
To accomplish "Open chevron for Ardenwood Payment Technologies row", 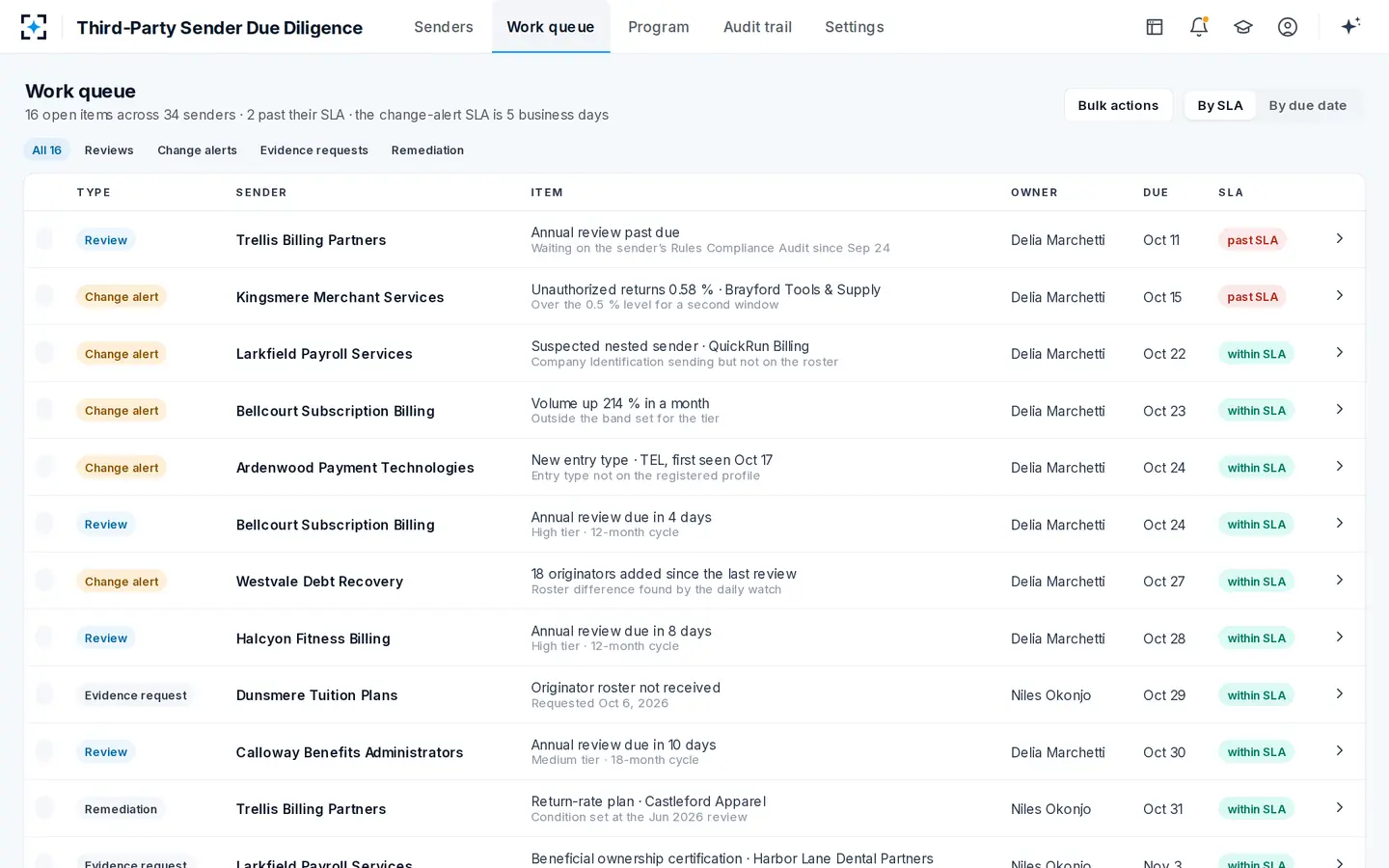I will pyautogui.click(x=1340, y=466).
